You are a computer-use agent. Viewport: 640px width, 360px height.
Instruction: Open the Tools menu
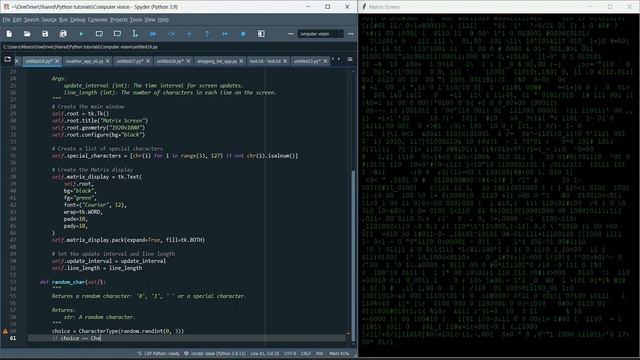coord(136,20)
